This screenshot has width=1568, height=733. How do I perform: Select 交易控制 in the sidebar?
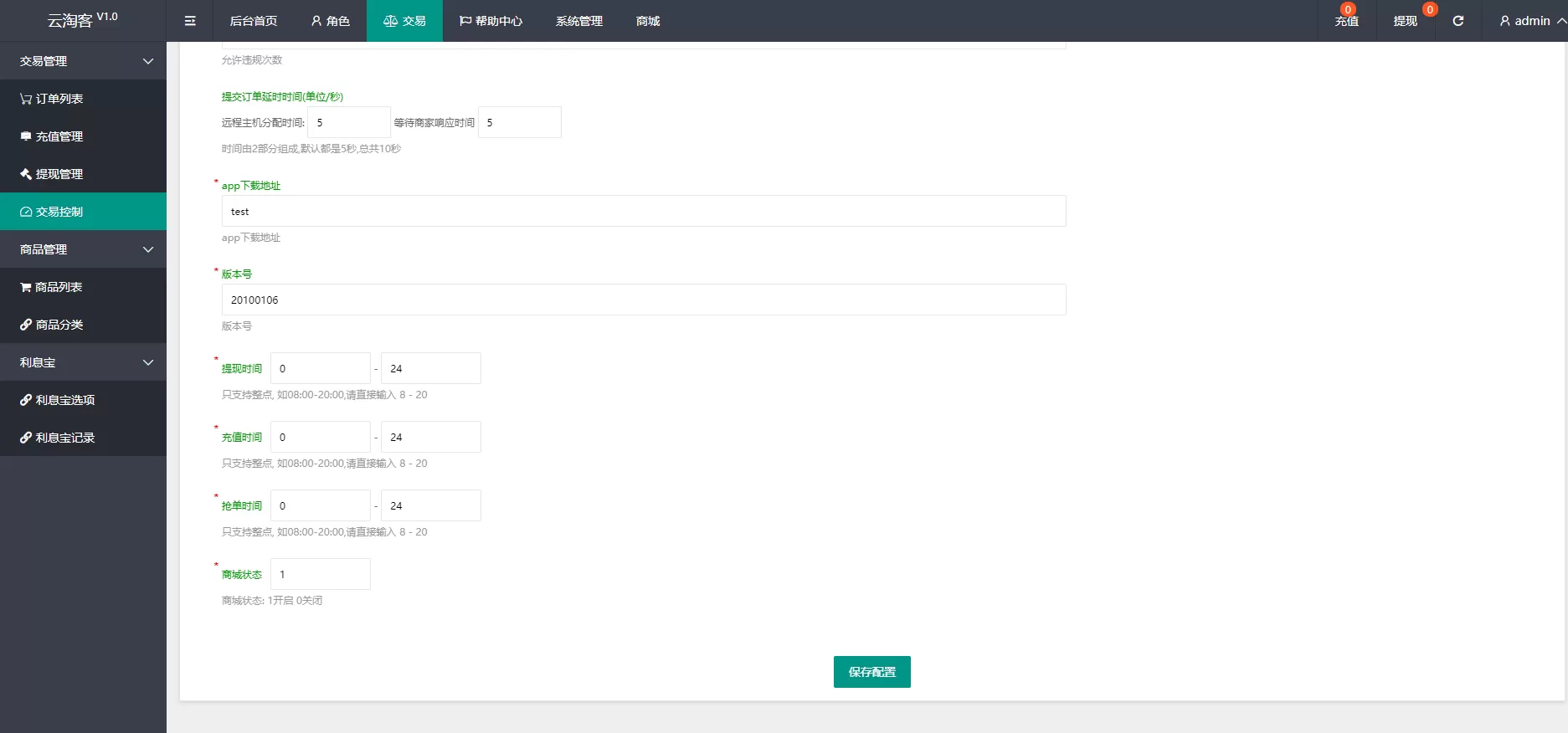[59, 212]
